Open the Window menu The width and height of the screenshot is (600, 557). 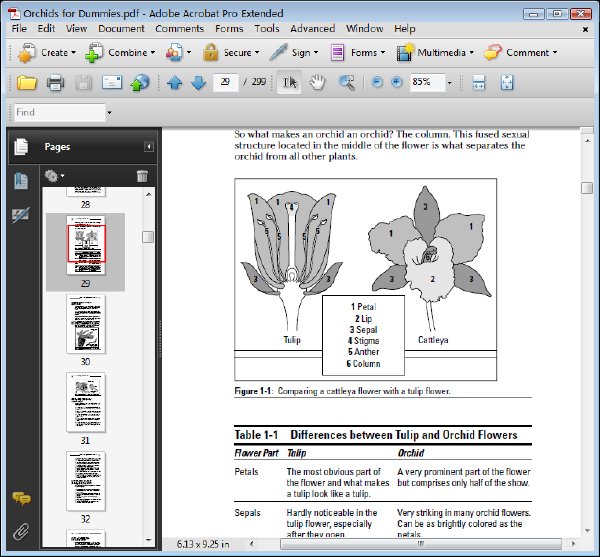tap(365, 29)
